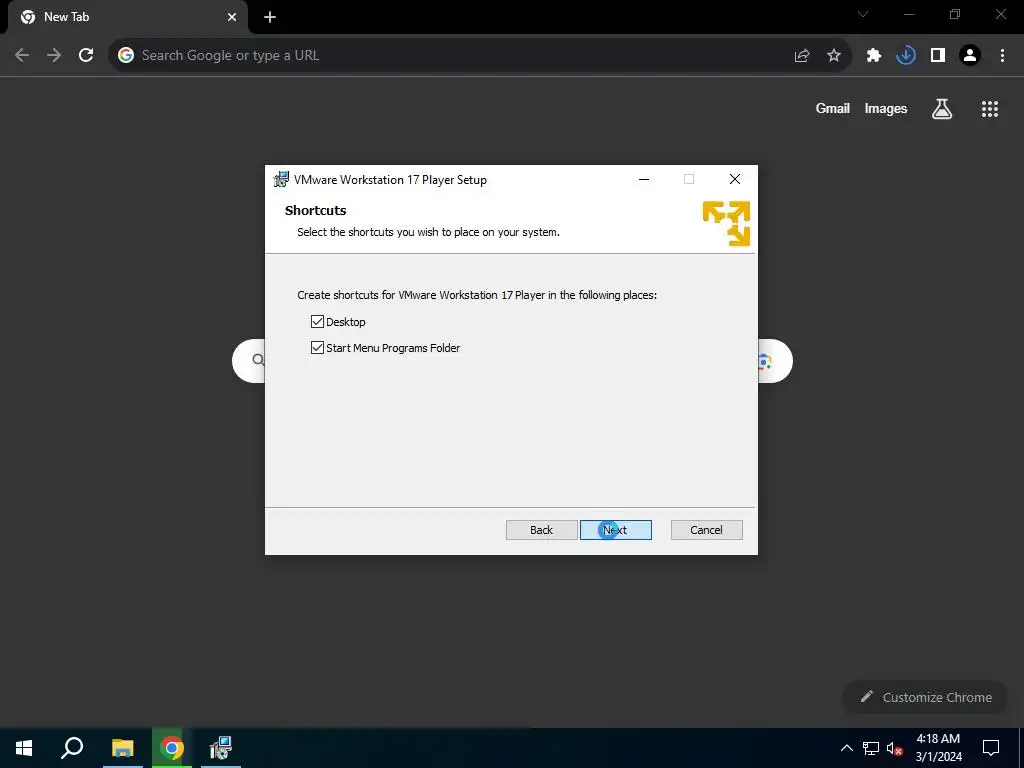The width and height of the screenshot is (1024, 768).
Task: Click VMware installer icon in dialog title
Action: tap(281, 179)
